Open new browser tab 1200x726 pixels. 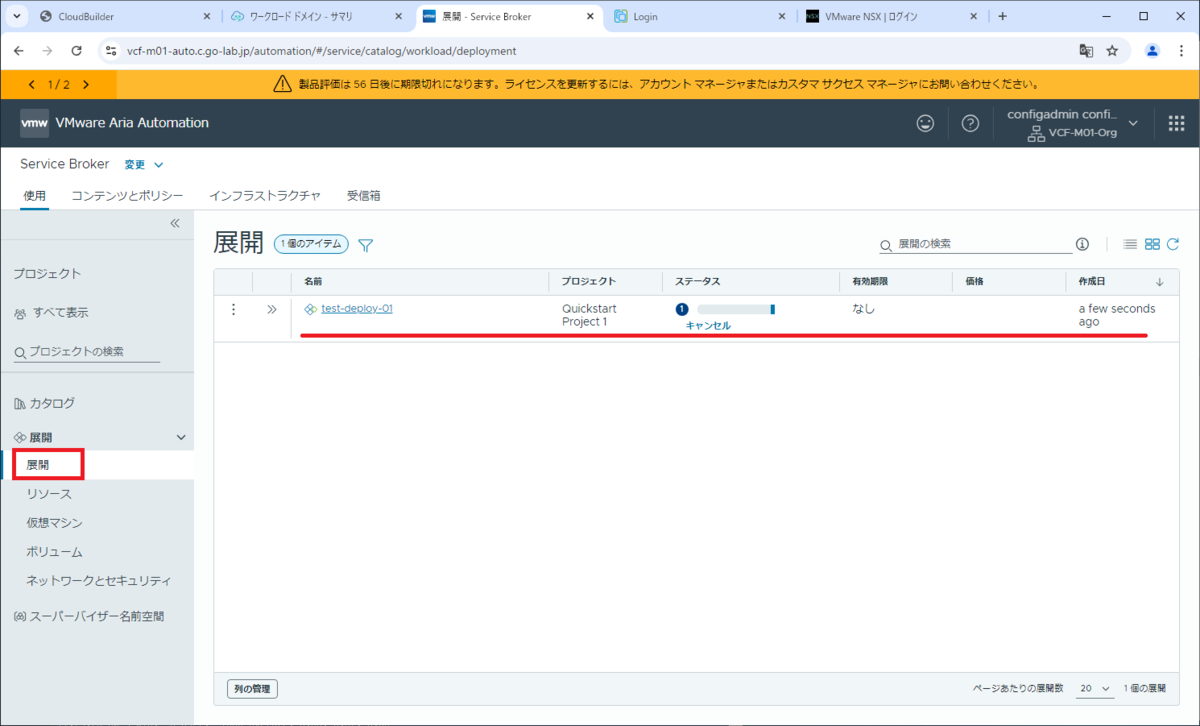pos(1003,16)
